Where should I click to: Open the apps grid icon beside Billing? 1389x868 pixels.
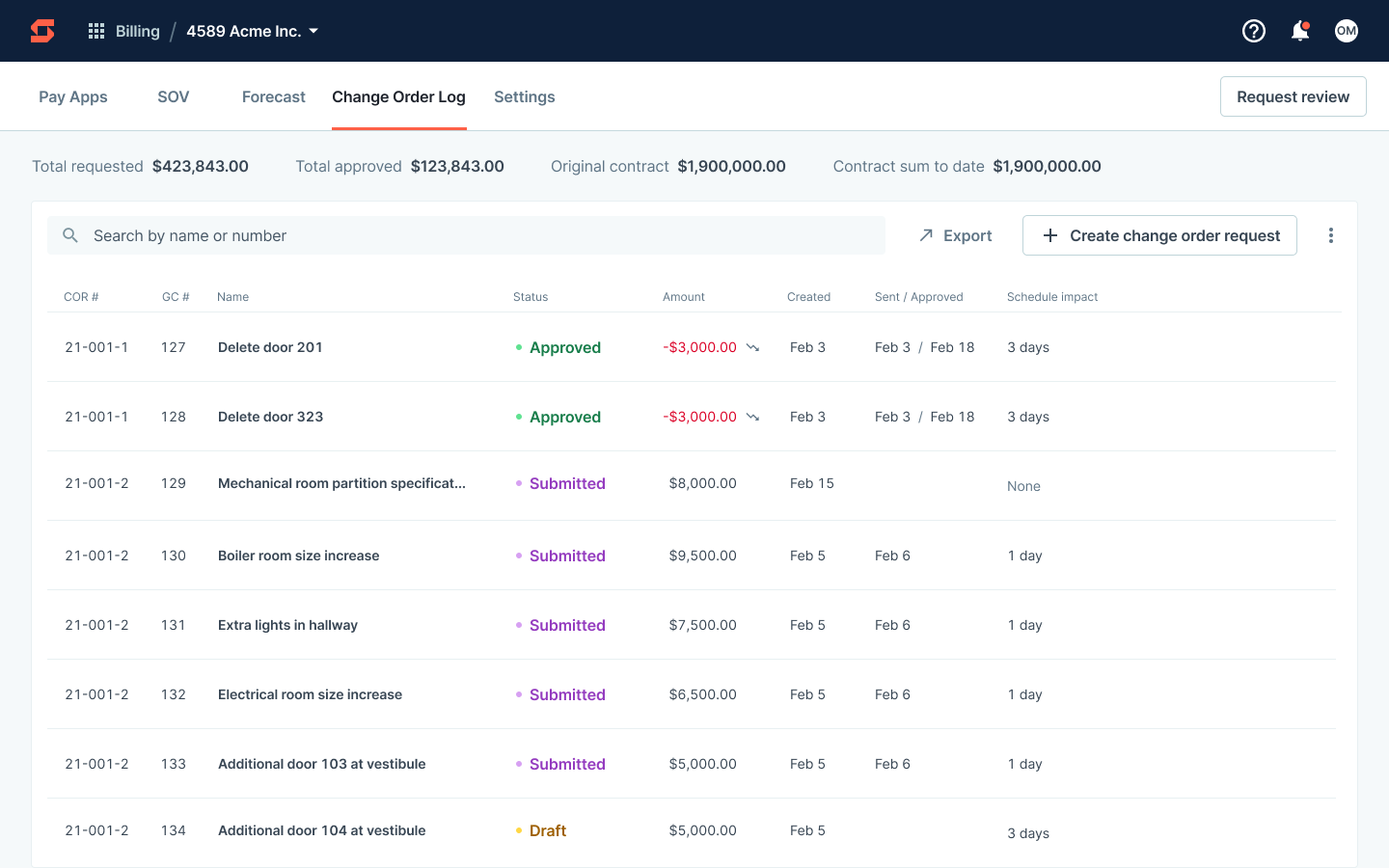[95, 30]
